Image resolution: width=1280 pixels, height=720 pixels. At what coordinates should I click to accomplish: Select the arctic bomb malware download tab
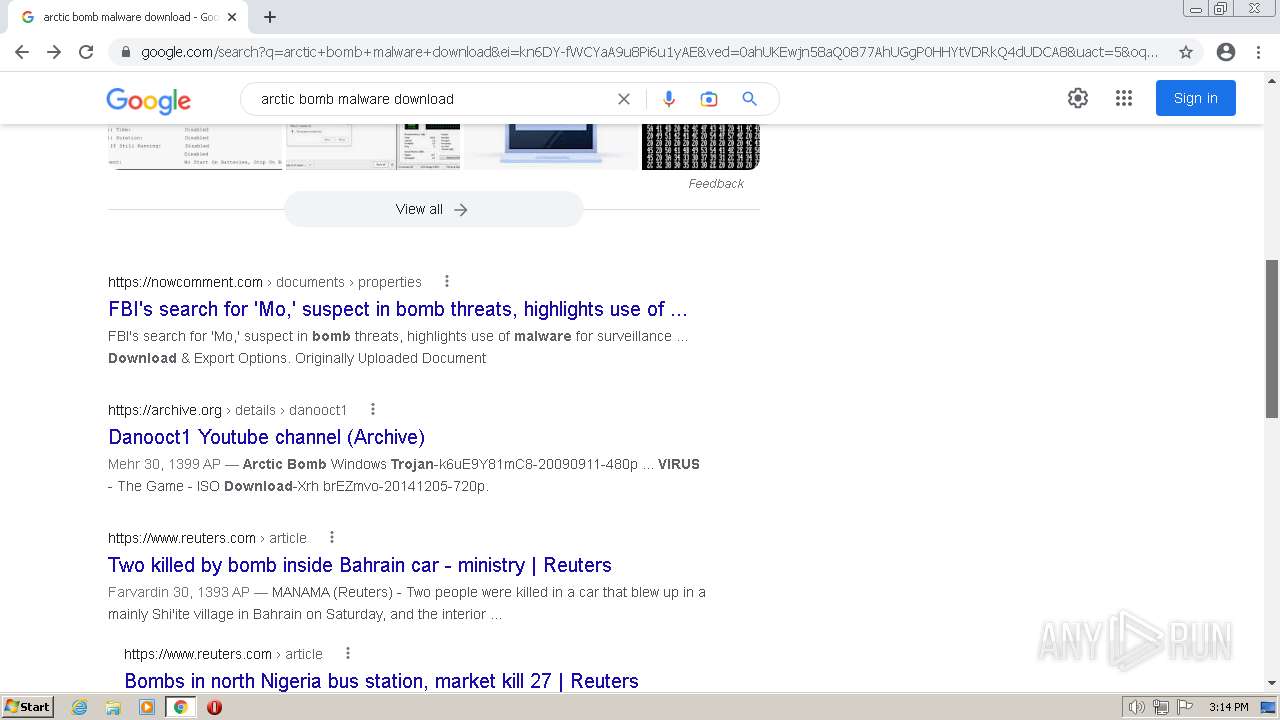coord(128,17)
